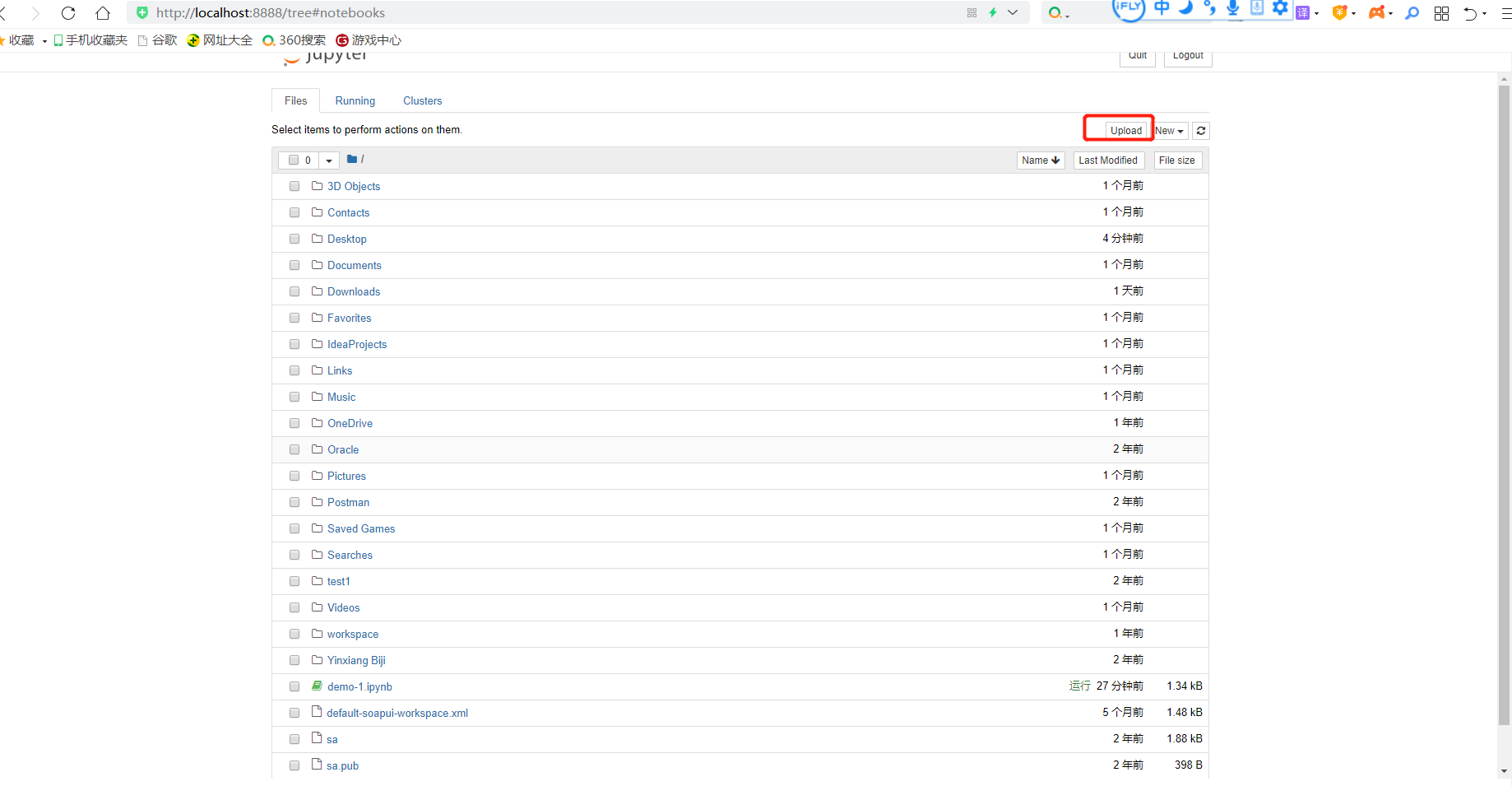Image resolution: width=1512 pixels, height=786 pixels.
Task: Check the box for 3D Objects folder
Action: pyautogui.click(x=295, y=186)
